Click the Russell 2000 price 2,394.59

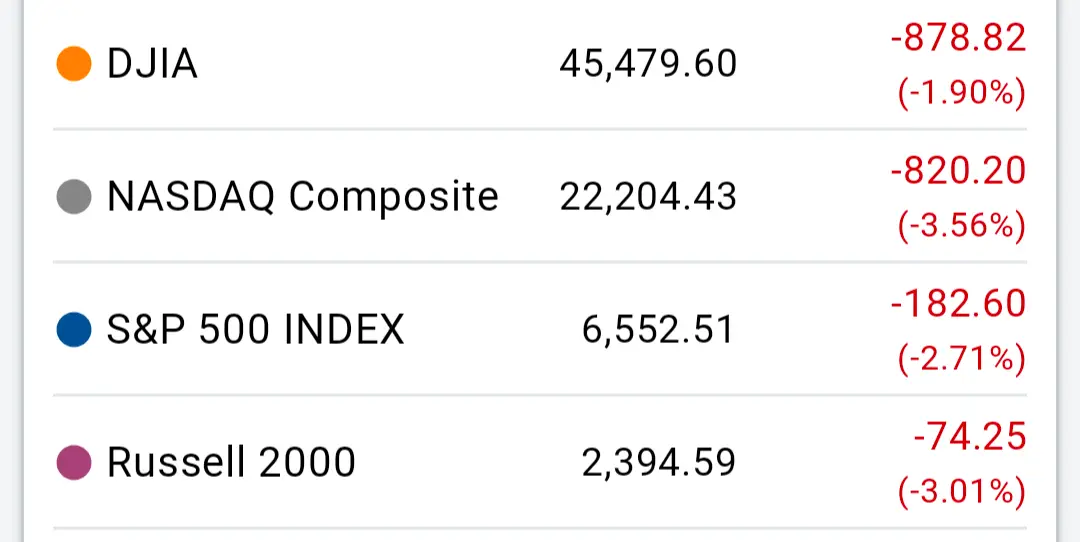point(658,462)
